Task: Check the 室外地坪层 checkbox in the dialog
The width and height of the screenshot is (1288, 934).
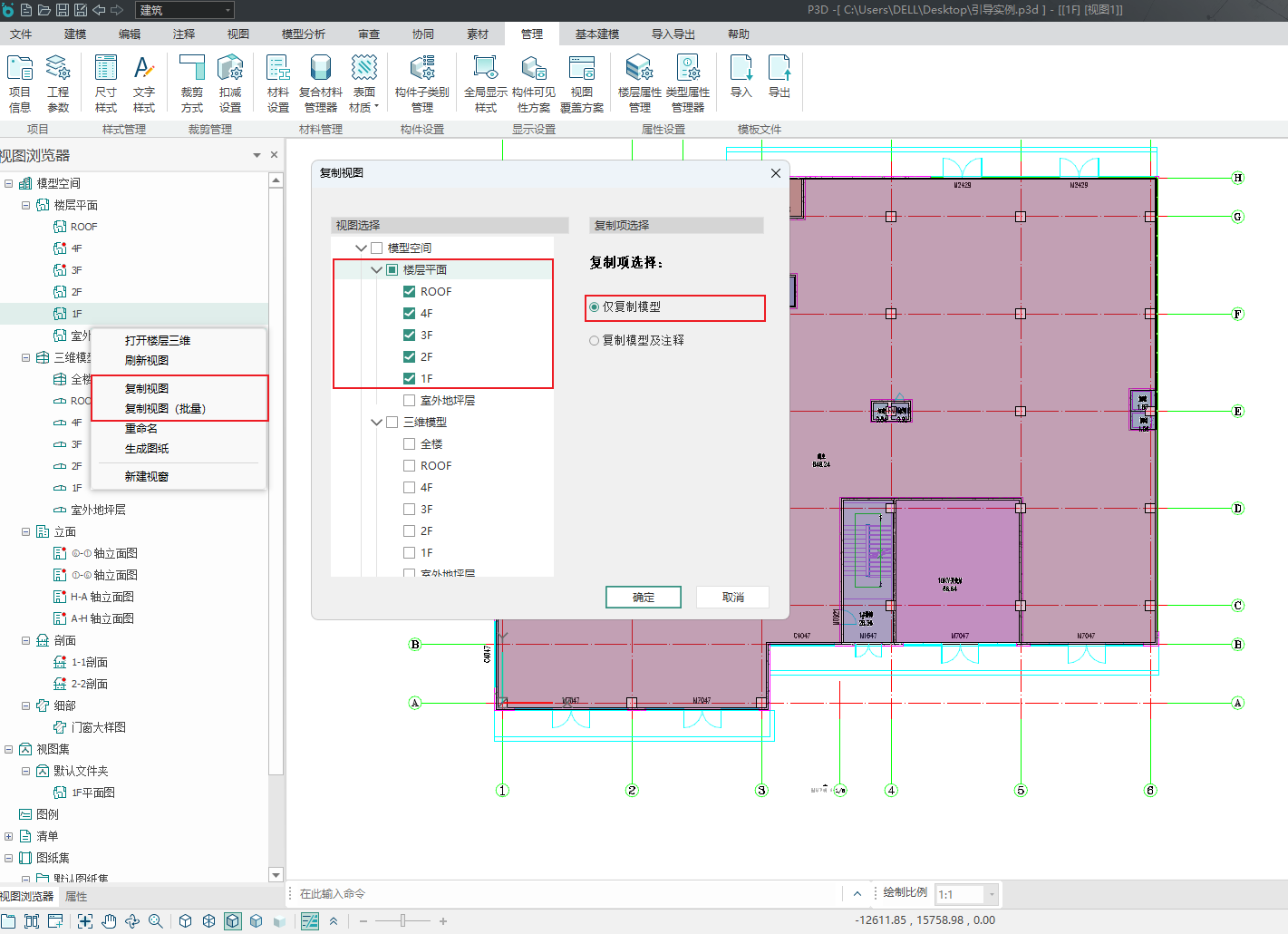Action: [x=410, y=401]
